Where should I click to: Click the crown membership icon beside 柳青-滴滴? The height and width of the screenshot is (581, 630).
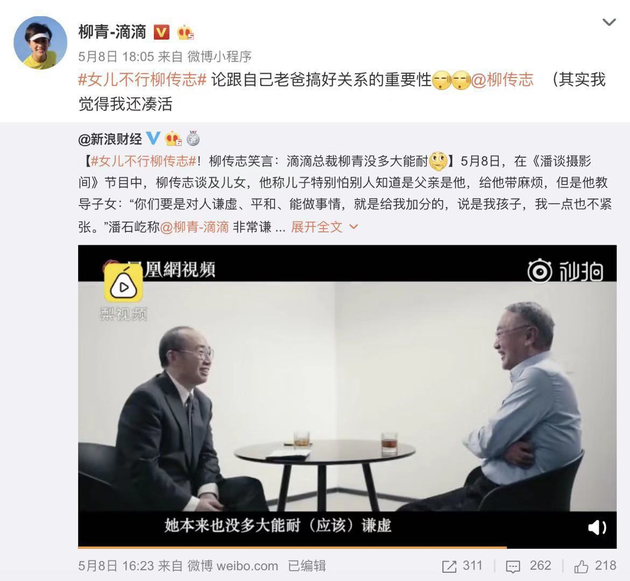click(185, 33)
